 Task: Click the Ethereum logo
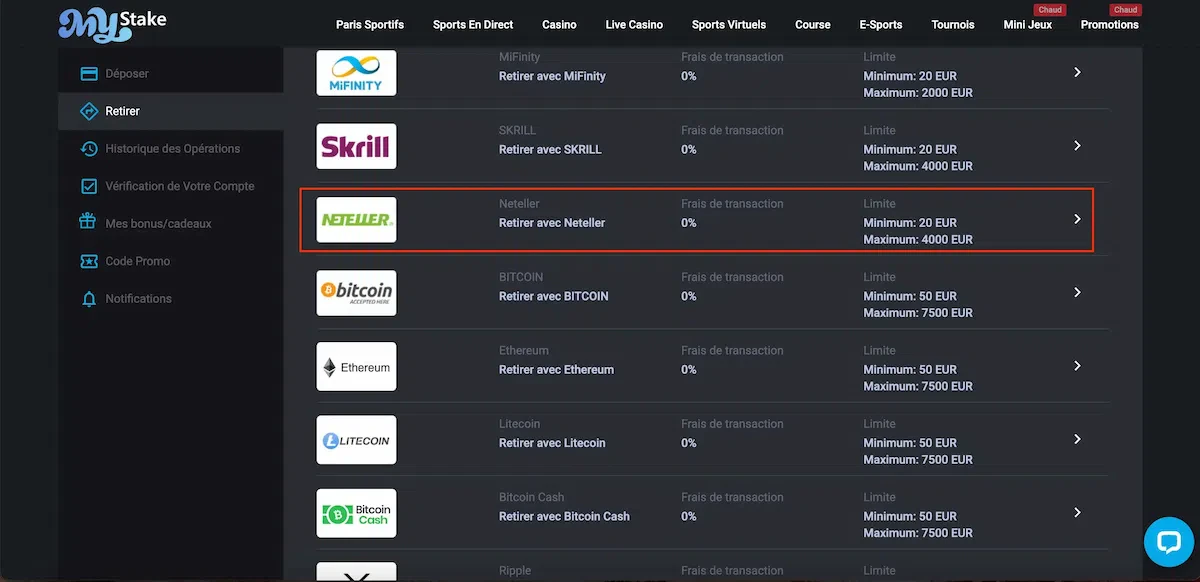[356, 367]
